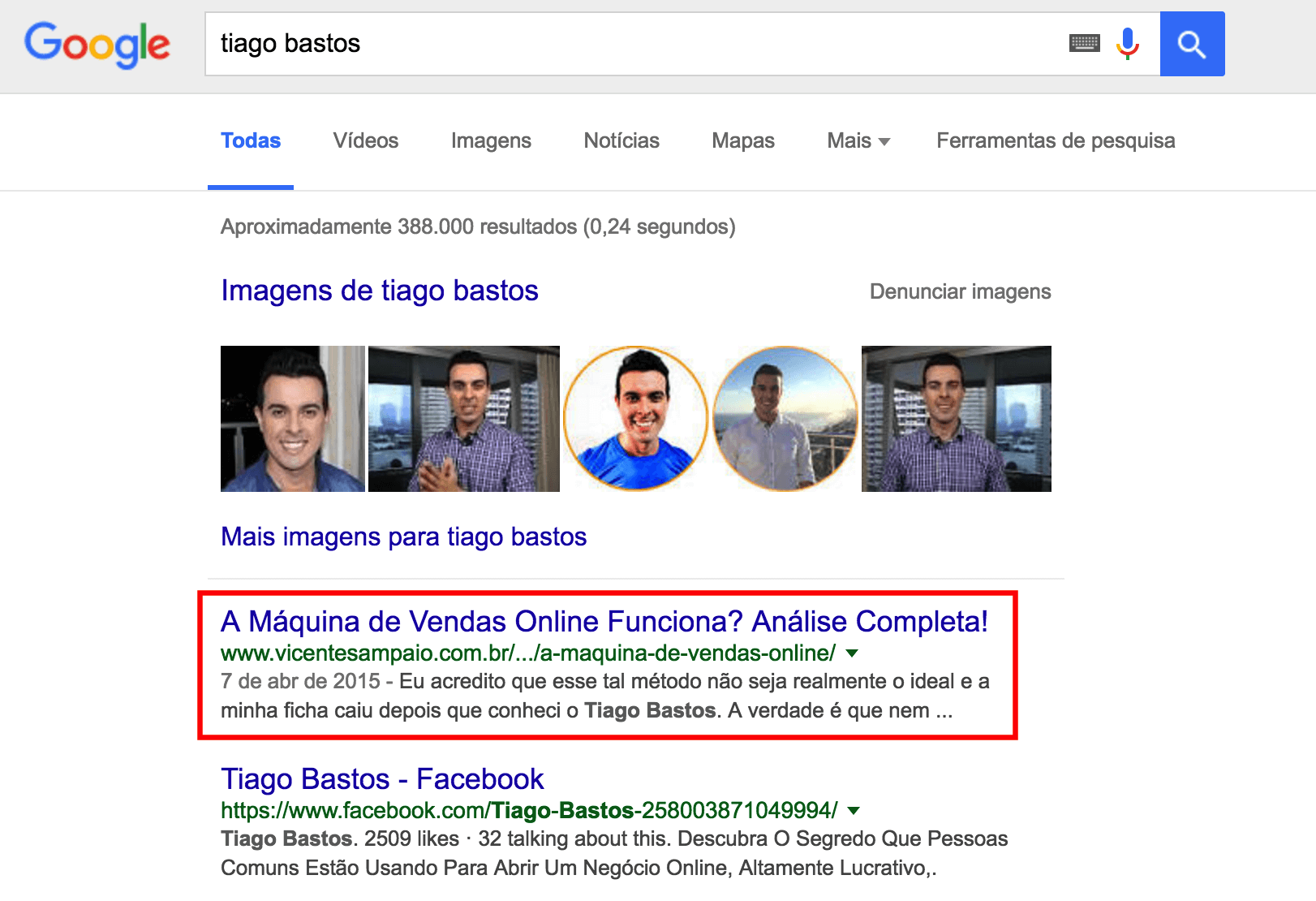This screenshot has height=901, width=1316.
Task: Open 'Imagens de tiago bastos' link
Action: point(380,291)
